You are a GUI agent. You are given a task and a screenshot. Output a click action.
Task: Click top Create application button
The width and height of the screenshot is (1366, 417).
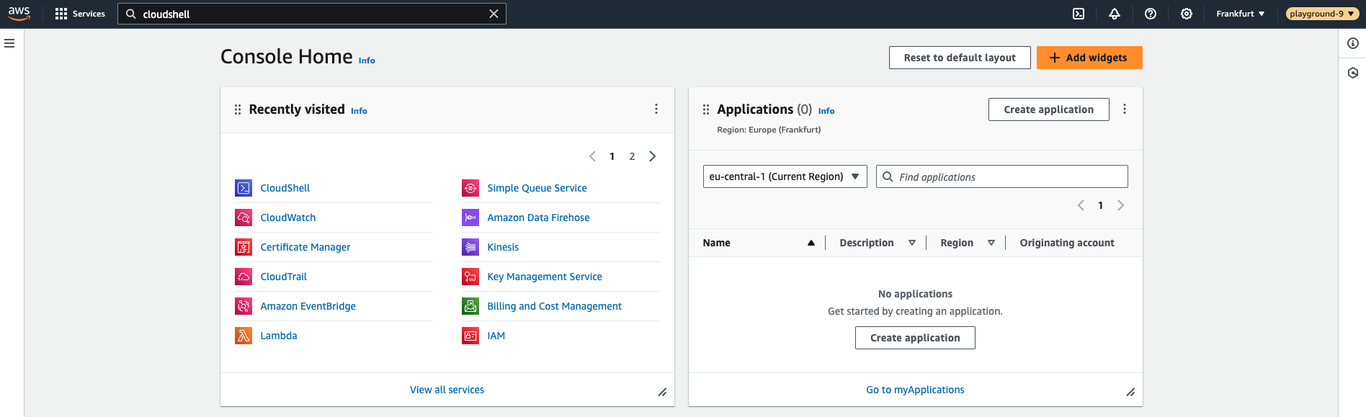1049,109
